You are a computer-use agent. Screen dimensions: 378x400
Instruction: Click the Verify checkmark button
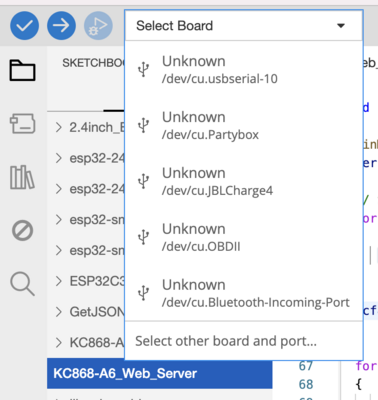coord(24,26)
